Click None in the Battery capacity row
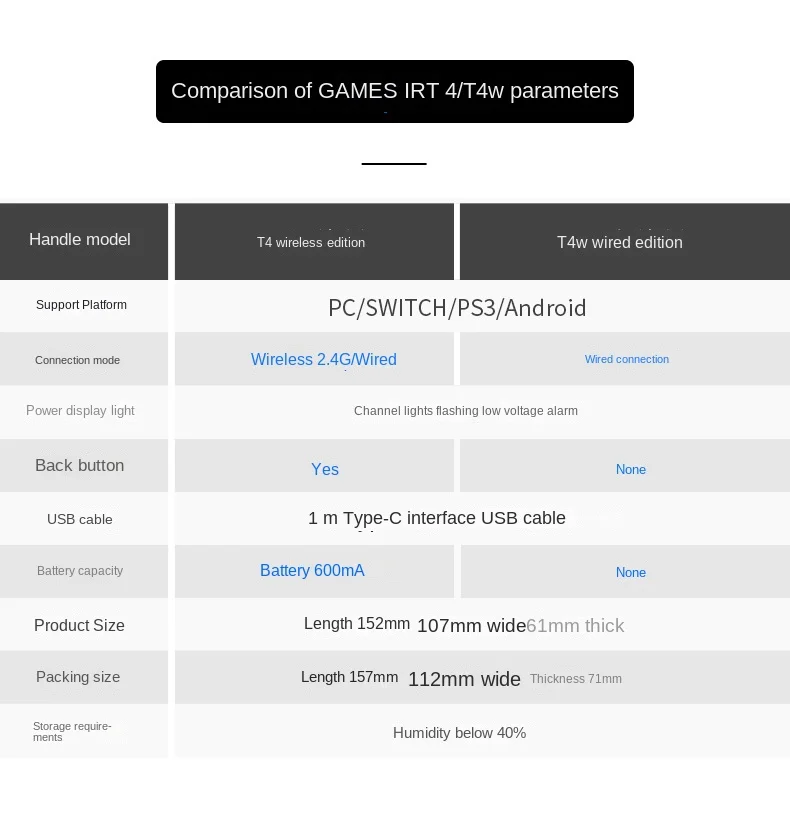The width and height of the screenshot is (790, 823). [631, 572]
